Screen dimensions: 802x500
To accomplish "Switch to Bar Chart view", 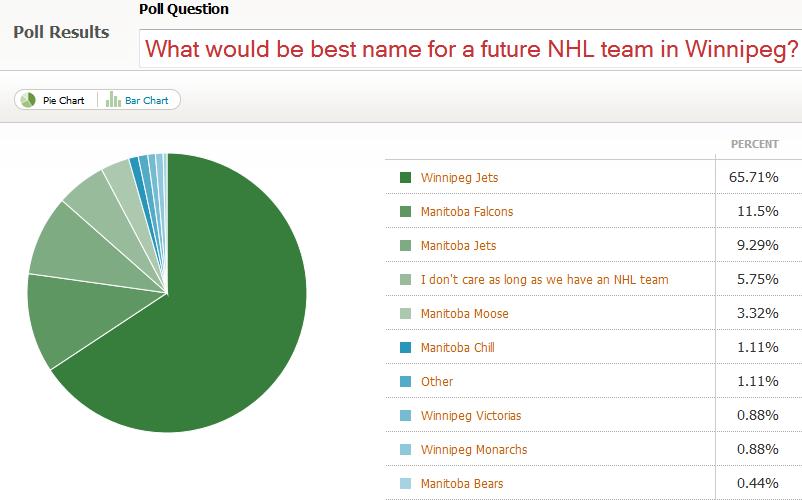I will (146, 101).
